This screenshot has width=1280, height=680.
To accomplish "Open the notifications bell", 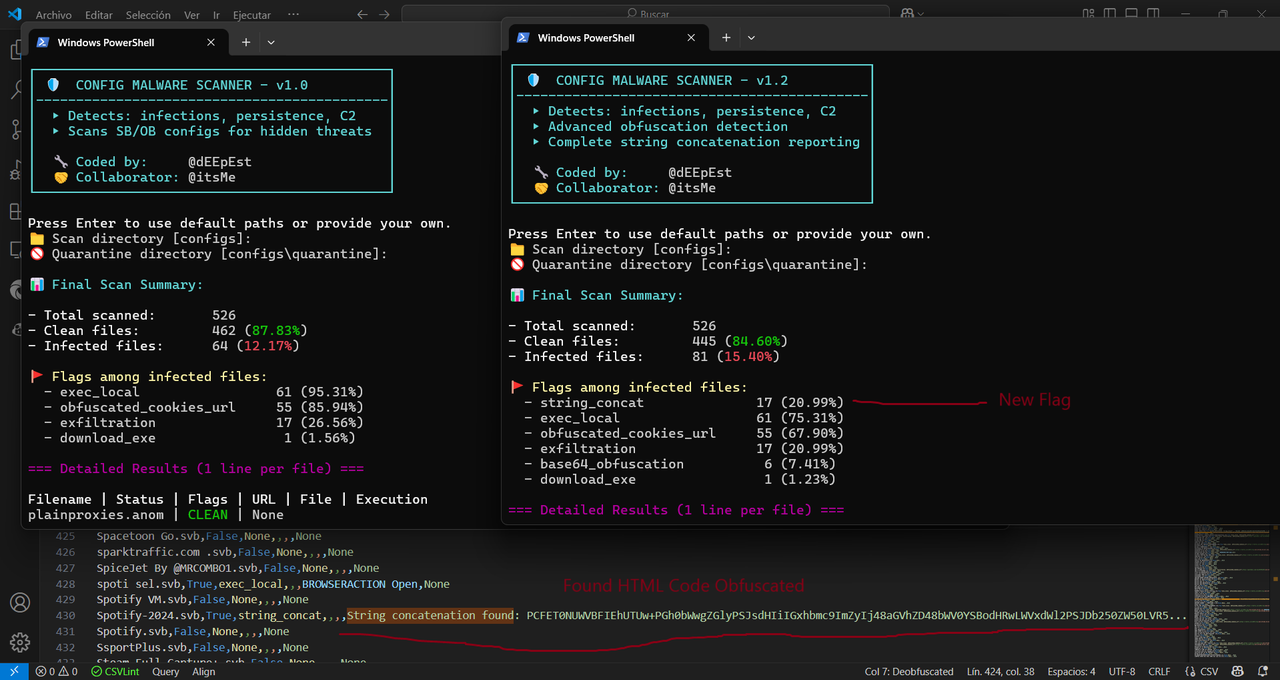I will pyautogui.click(x=1262, y=671).
